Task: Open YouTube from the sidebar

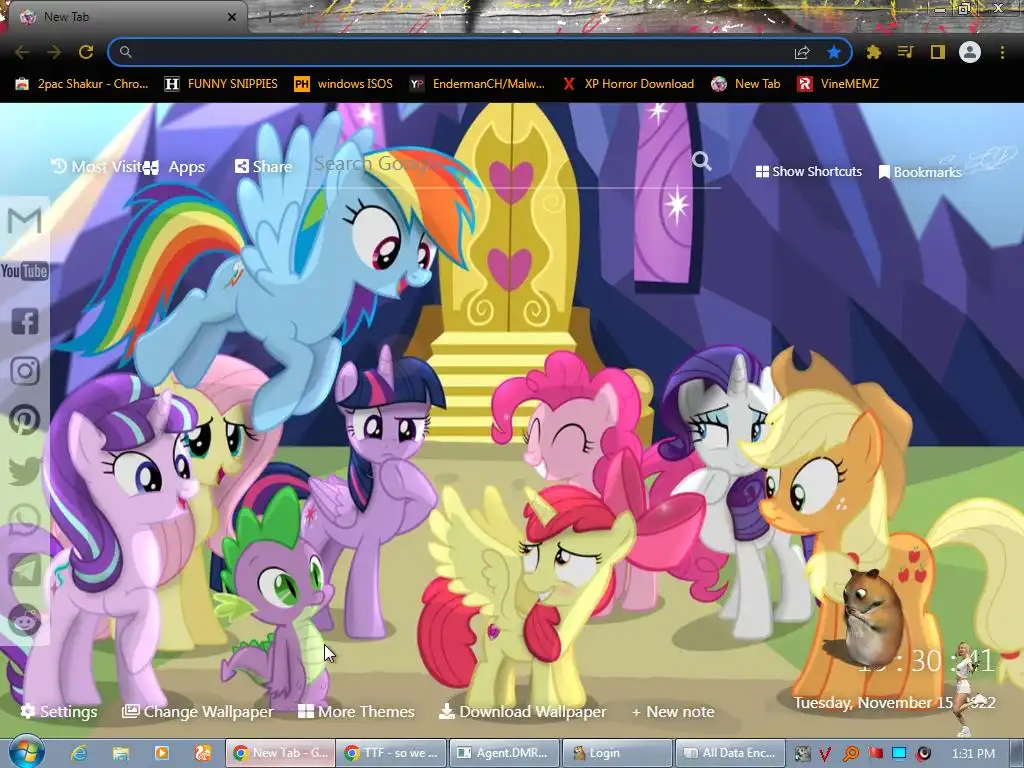Action: (25, 271)
